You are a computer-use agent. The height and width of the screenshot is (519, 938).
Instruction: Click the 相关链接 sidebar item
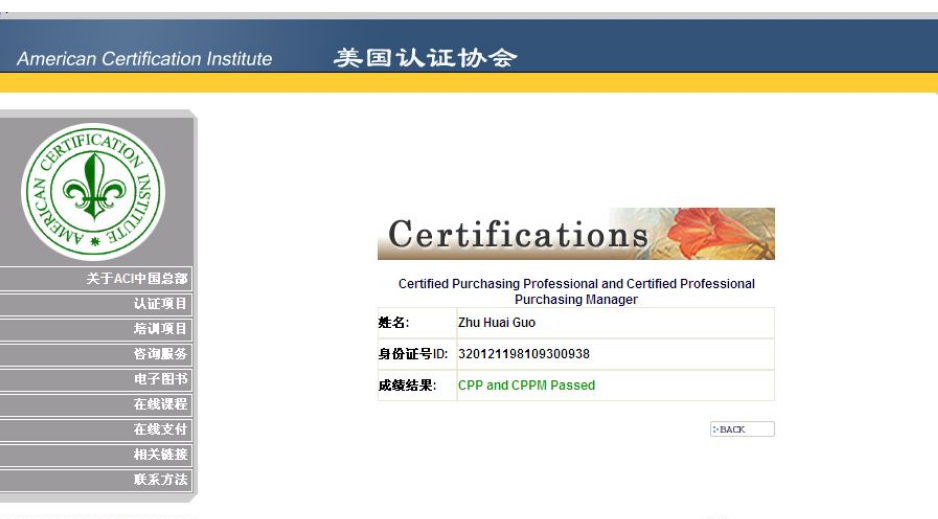pos(96,454)
